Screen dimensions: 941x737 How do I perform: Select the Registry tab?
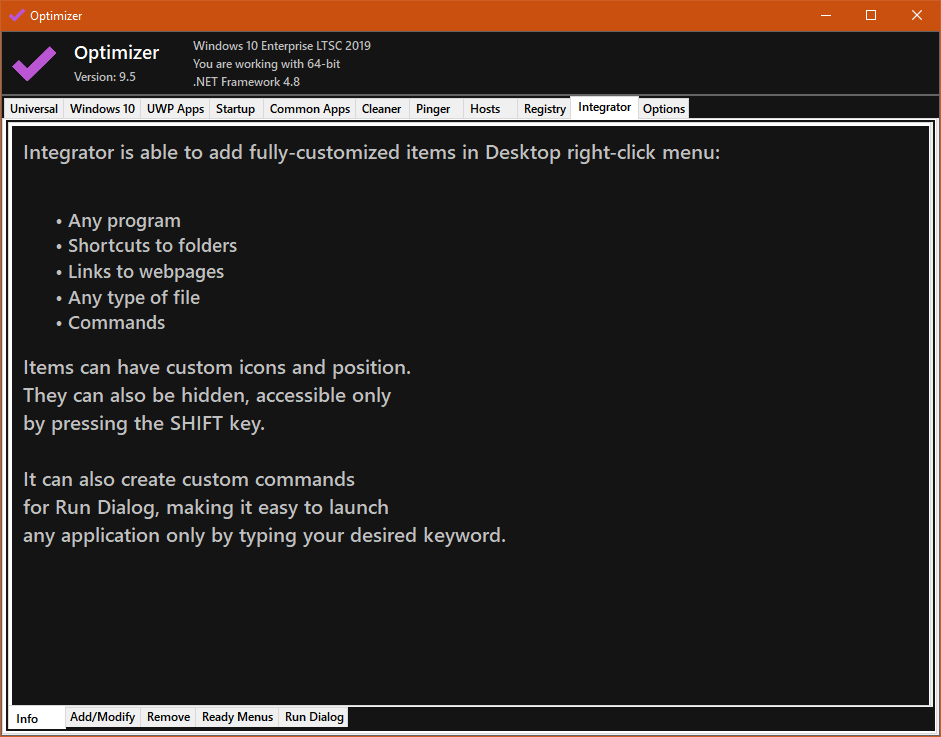[544, 109]
